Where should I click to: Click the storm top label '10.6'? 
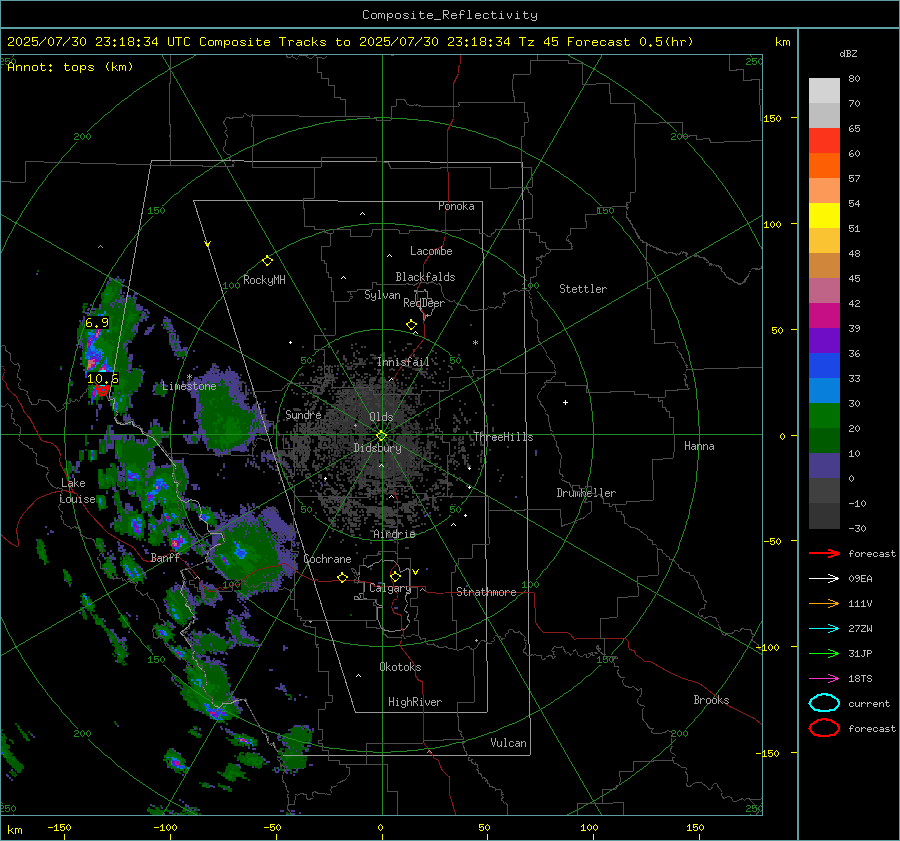tap(103, 378)
